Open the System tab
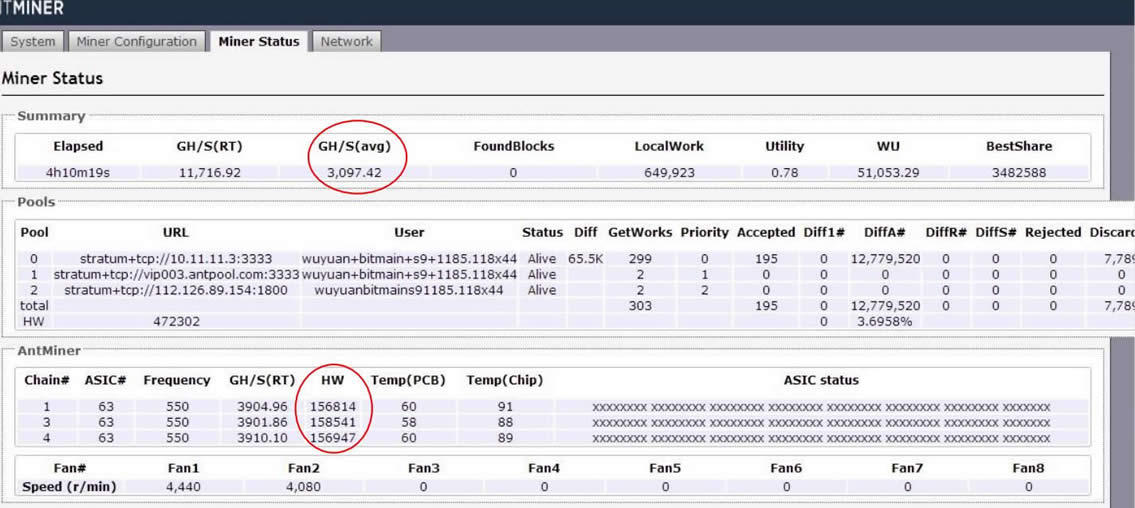The height and width of the screenshot is (508, 1135). 33,41
